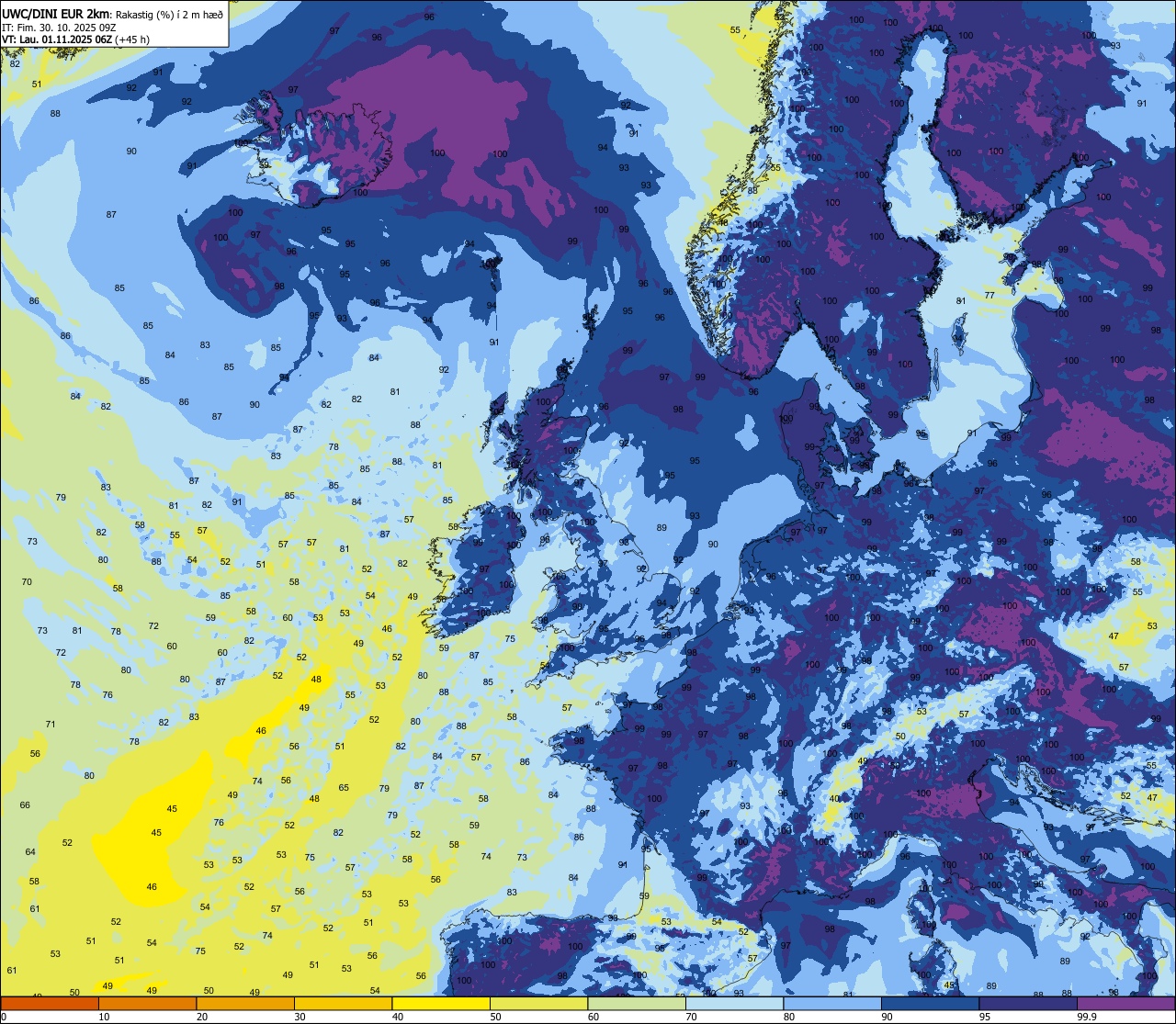Click the '40' humidity value over the Alps
The height and width of the screenshot is (1024, 1176).
click(x=834, y=798)
